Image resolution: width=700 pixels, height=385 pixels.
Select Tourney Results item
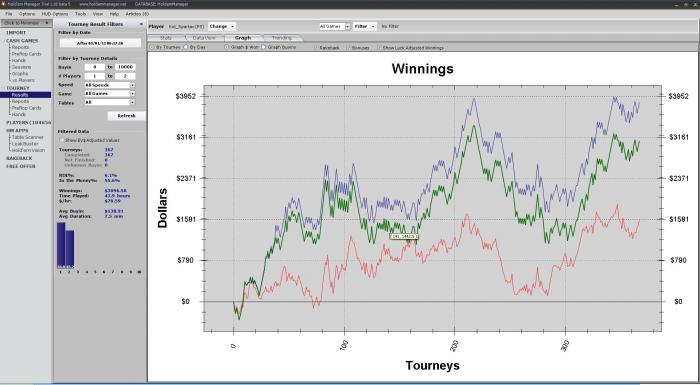[25, 95]
